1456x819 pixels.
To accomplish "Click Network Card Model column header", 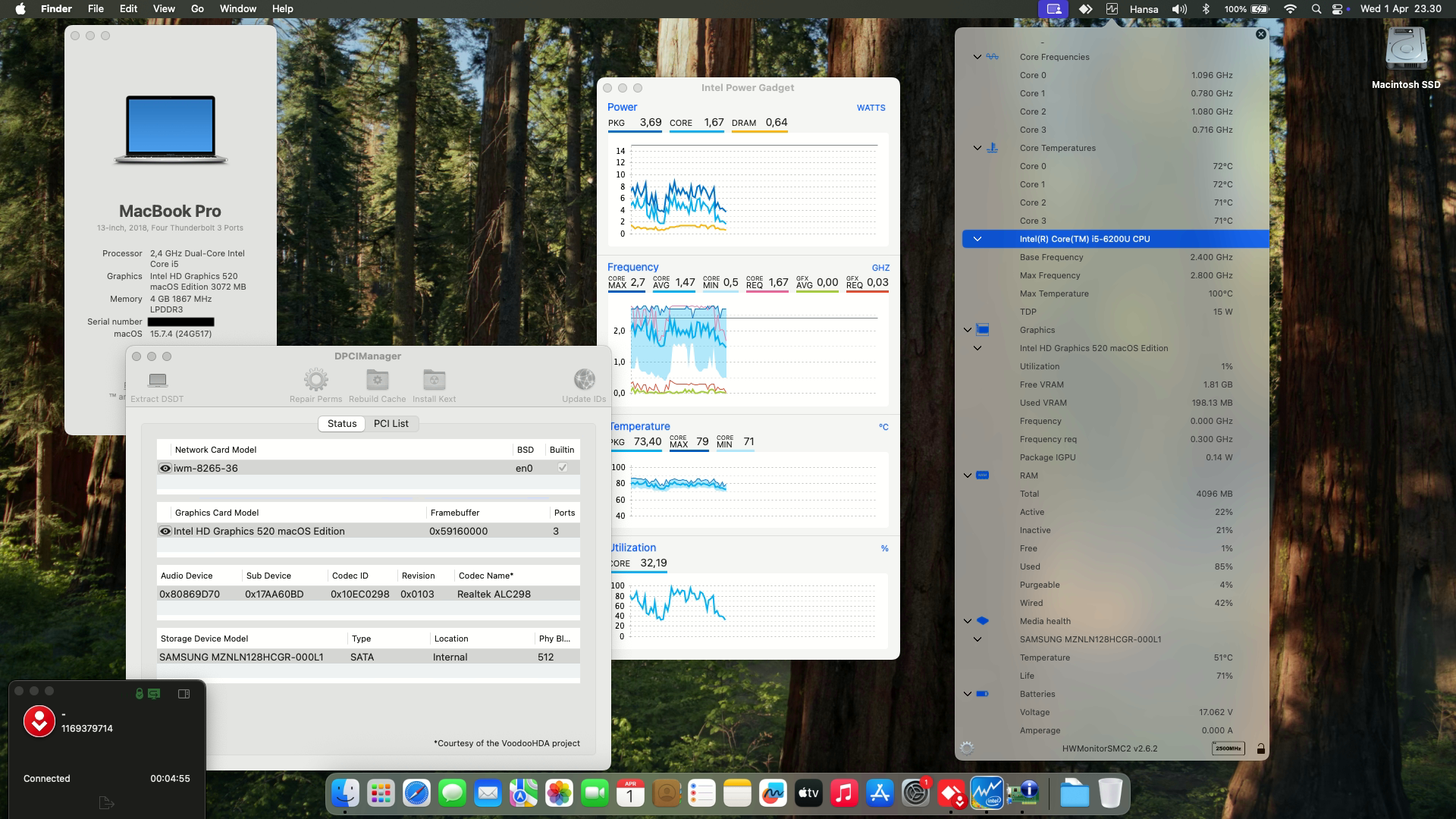I will click(215, 450).
